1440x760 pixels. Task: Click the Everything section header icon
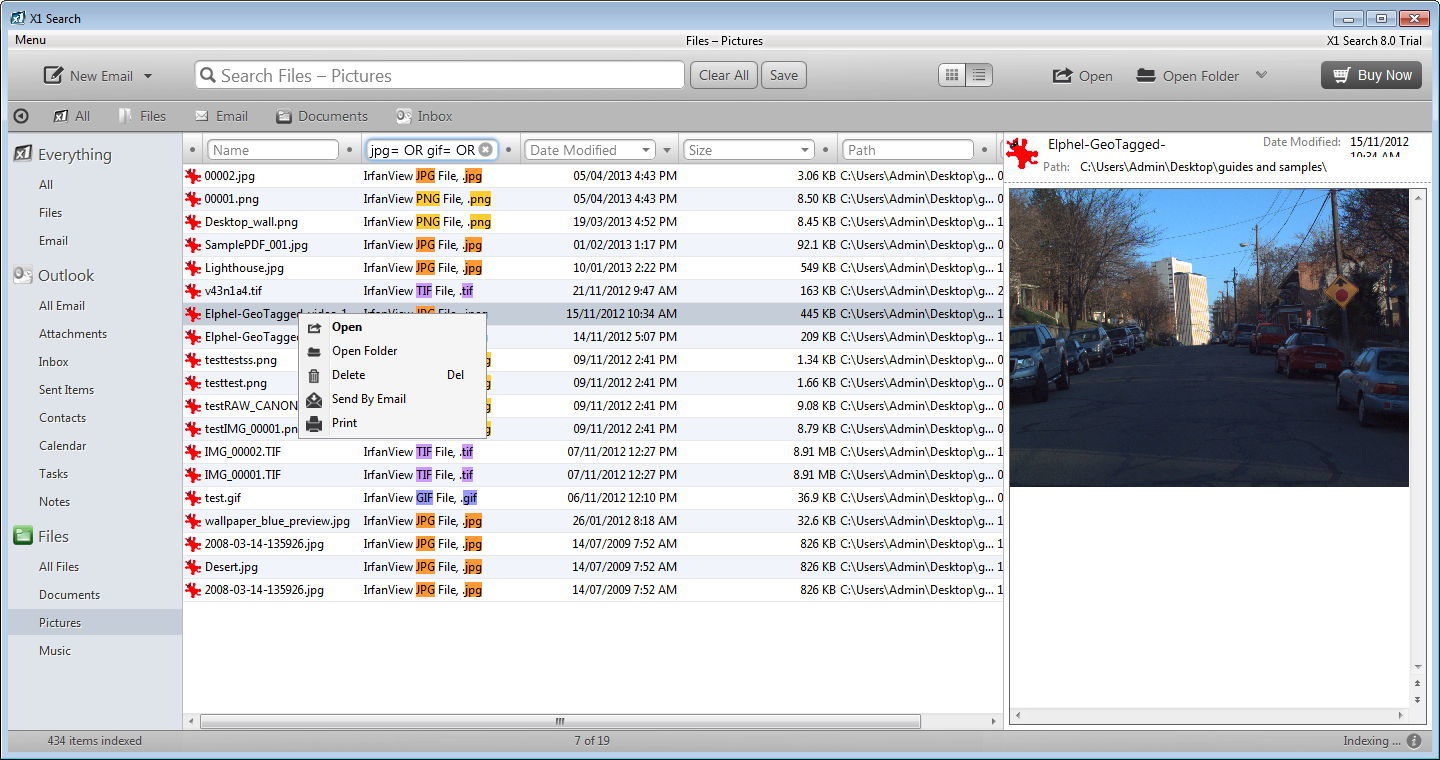(x=23, y=154)
